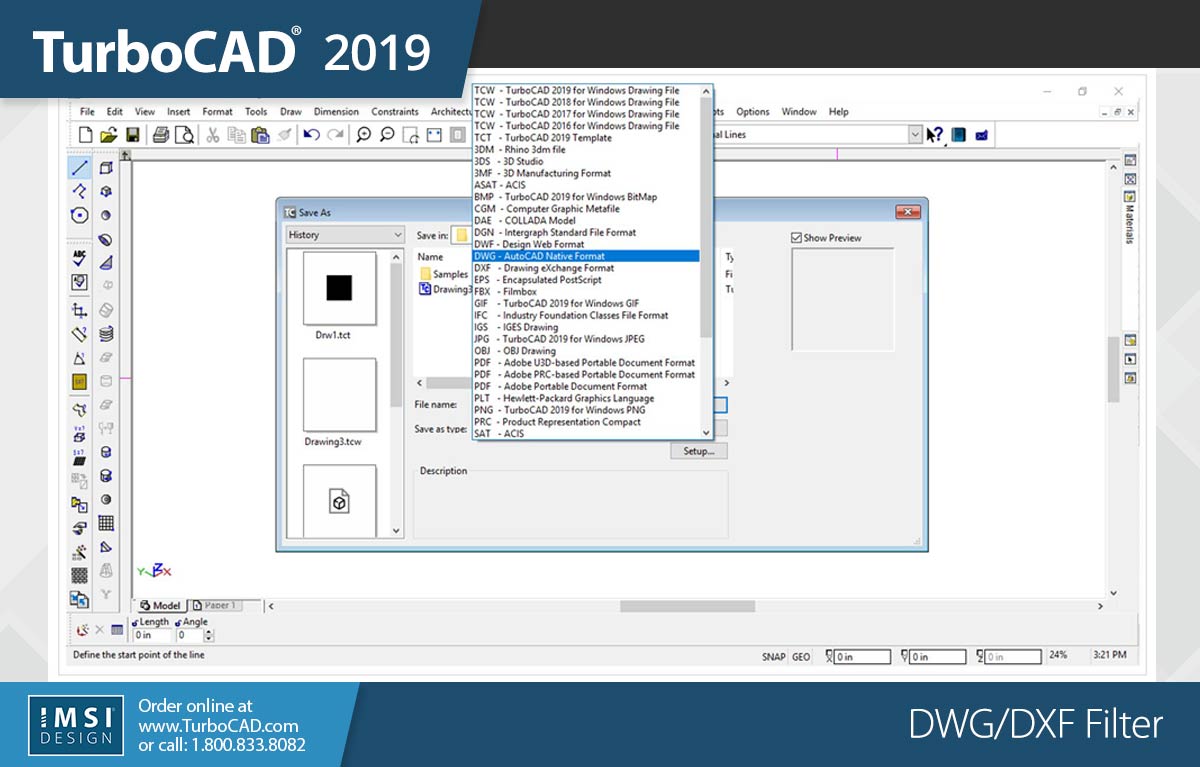Click the Undo arrow icon
The height and width of the screenshot is (767, 1200).
[x=312, y=135]
